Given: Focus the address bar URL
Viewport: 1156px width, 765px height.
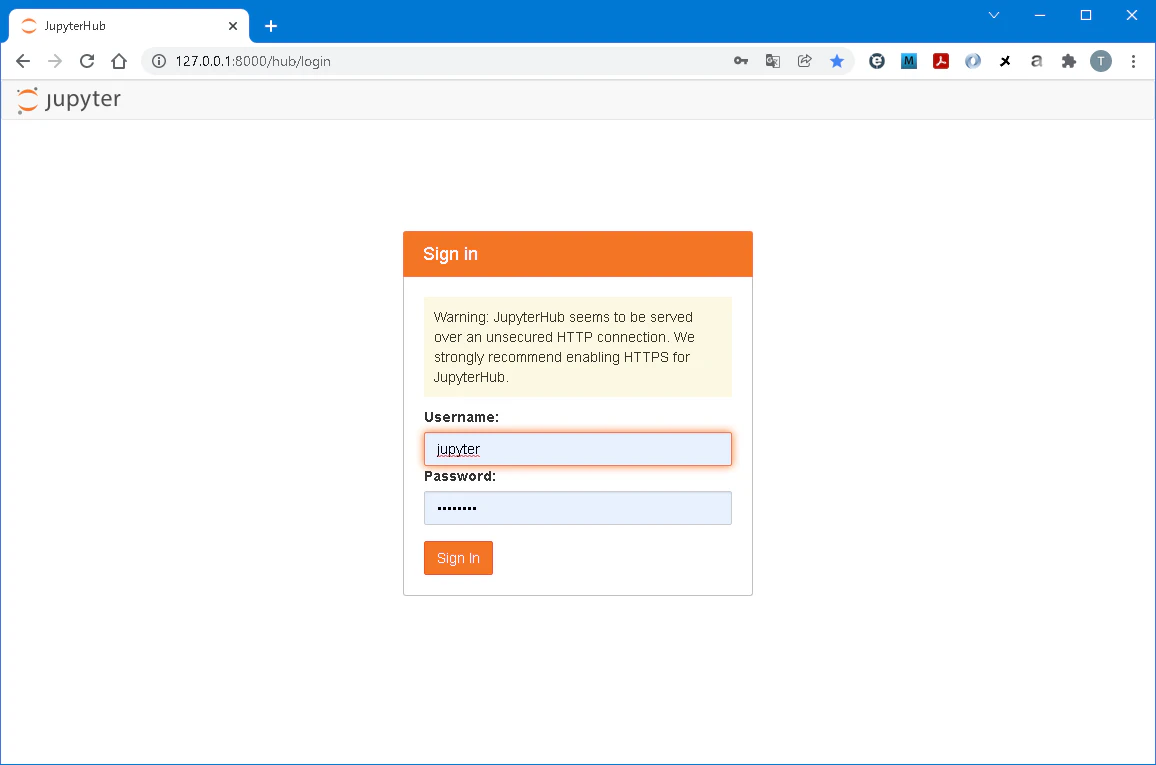Looking at the screenshot, I should 253,61.
